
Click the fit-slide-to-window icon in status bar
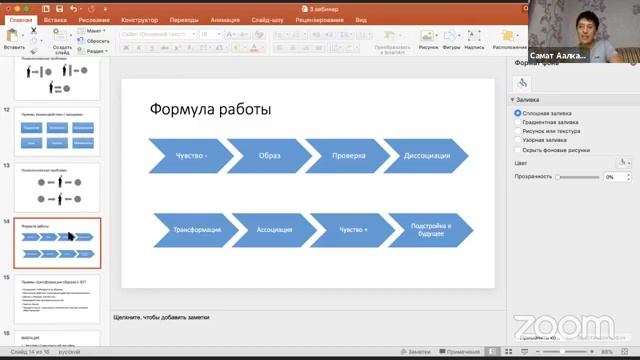(624, 351)
